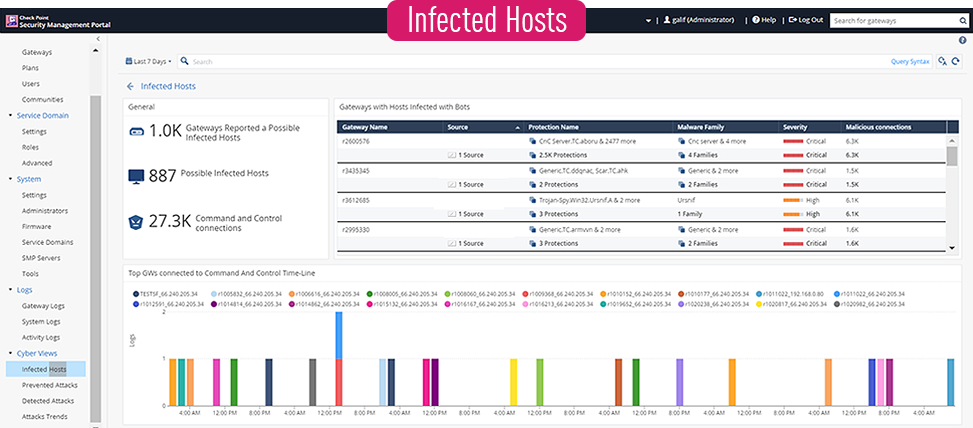Open Detected Attacks view
The height and width of the screenshot is (428, 973).
(x=48, y=401)
